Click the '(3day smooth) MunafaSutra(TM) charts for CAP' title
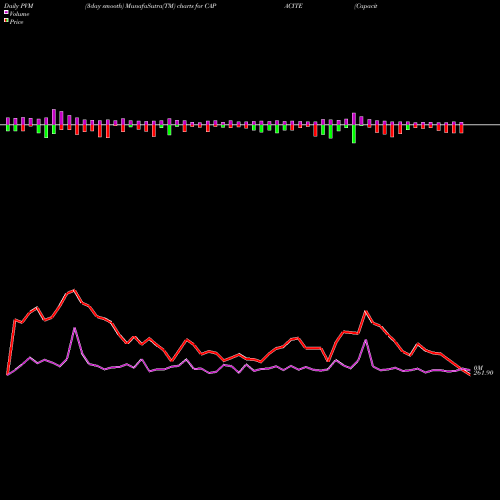This screenshot has width=500, height=500. (x=150, y=6)
